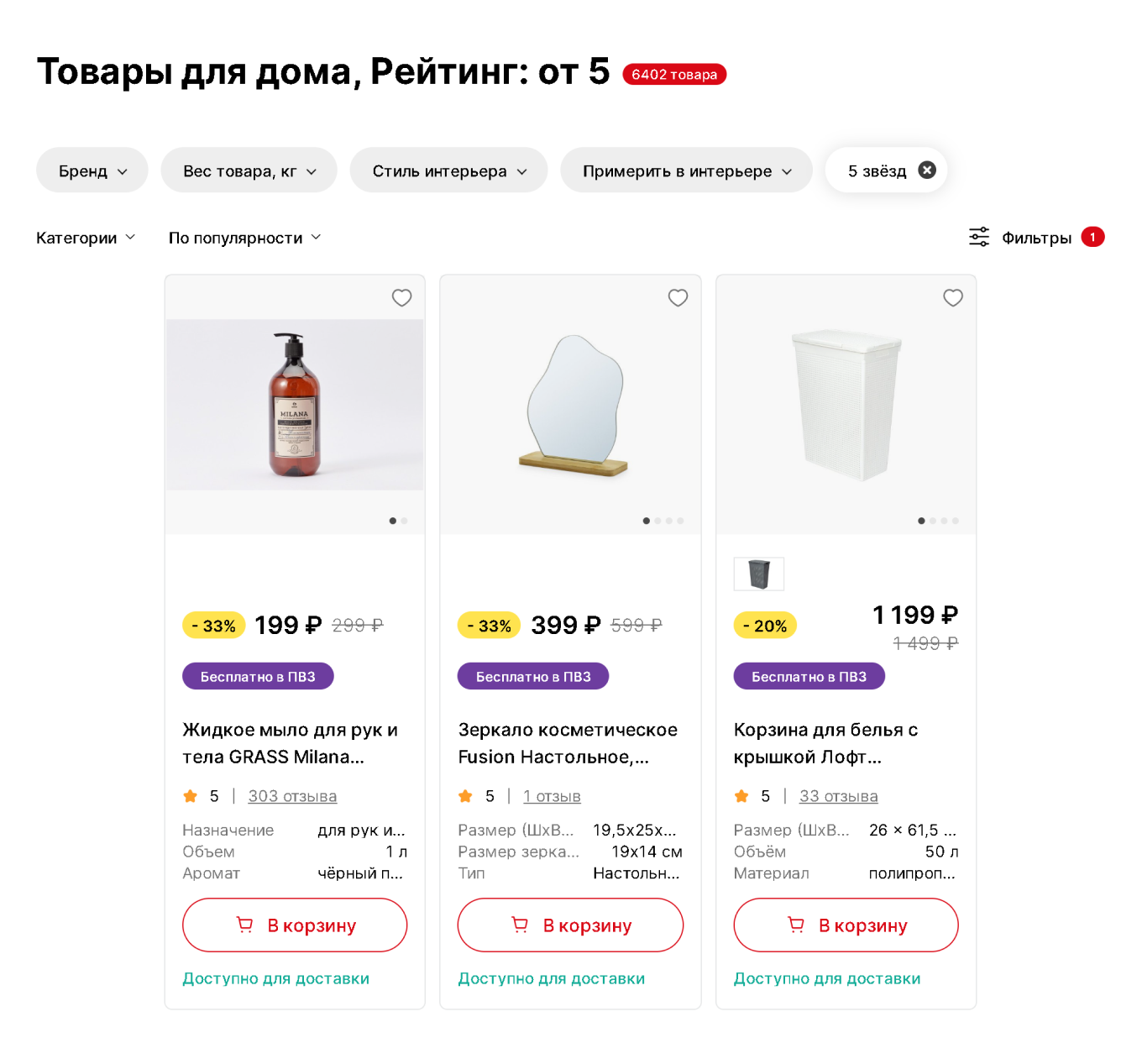Expand the Бренд filter dropdown
Viewport: 1142px width, 1064px height.
pos(92,170)
